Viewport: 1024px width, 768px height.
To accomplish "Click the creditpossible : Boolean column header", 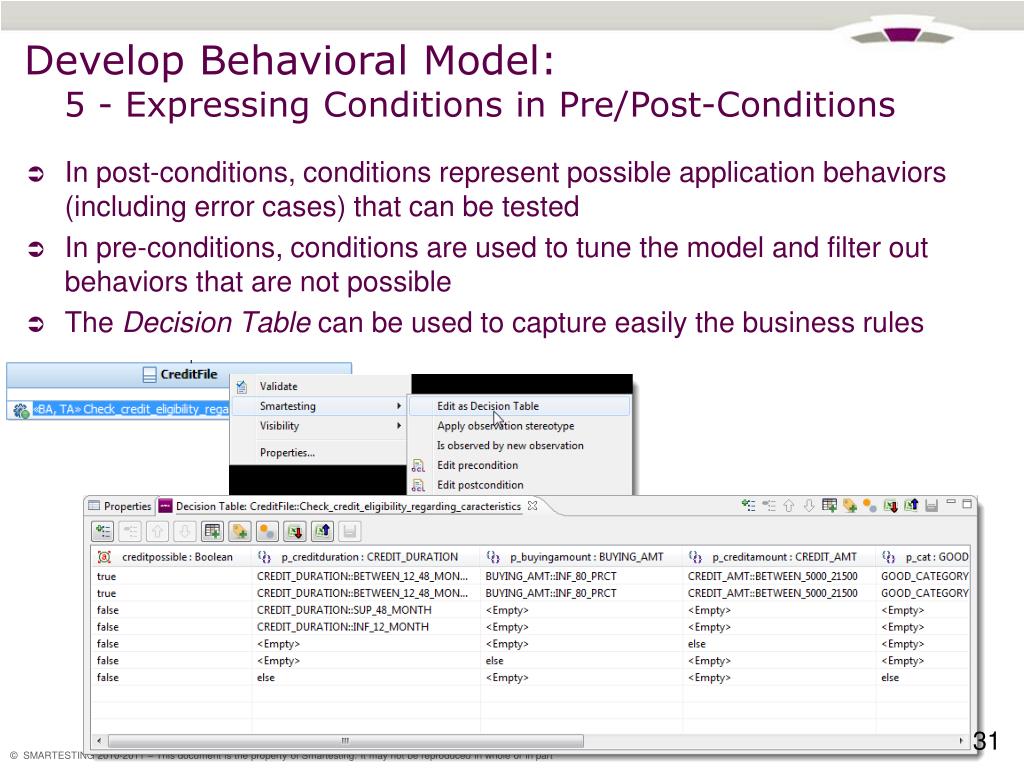I will (171, 557).
